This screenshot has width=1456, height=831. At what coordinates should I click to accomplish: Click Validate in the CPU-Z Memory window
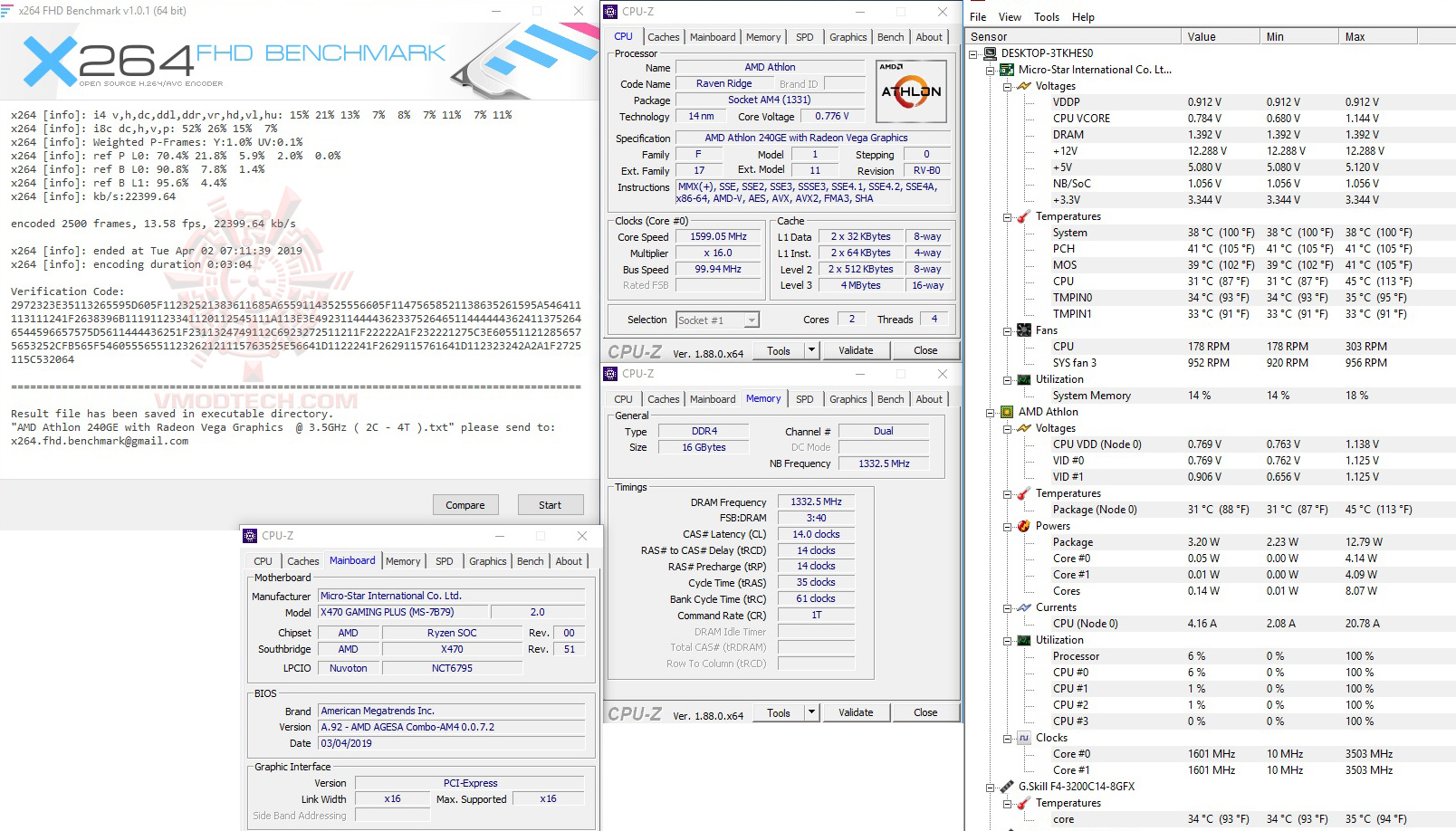[856, 712]
